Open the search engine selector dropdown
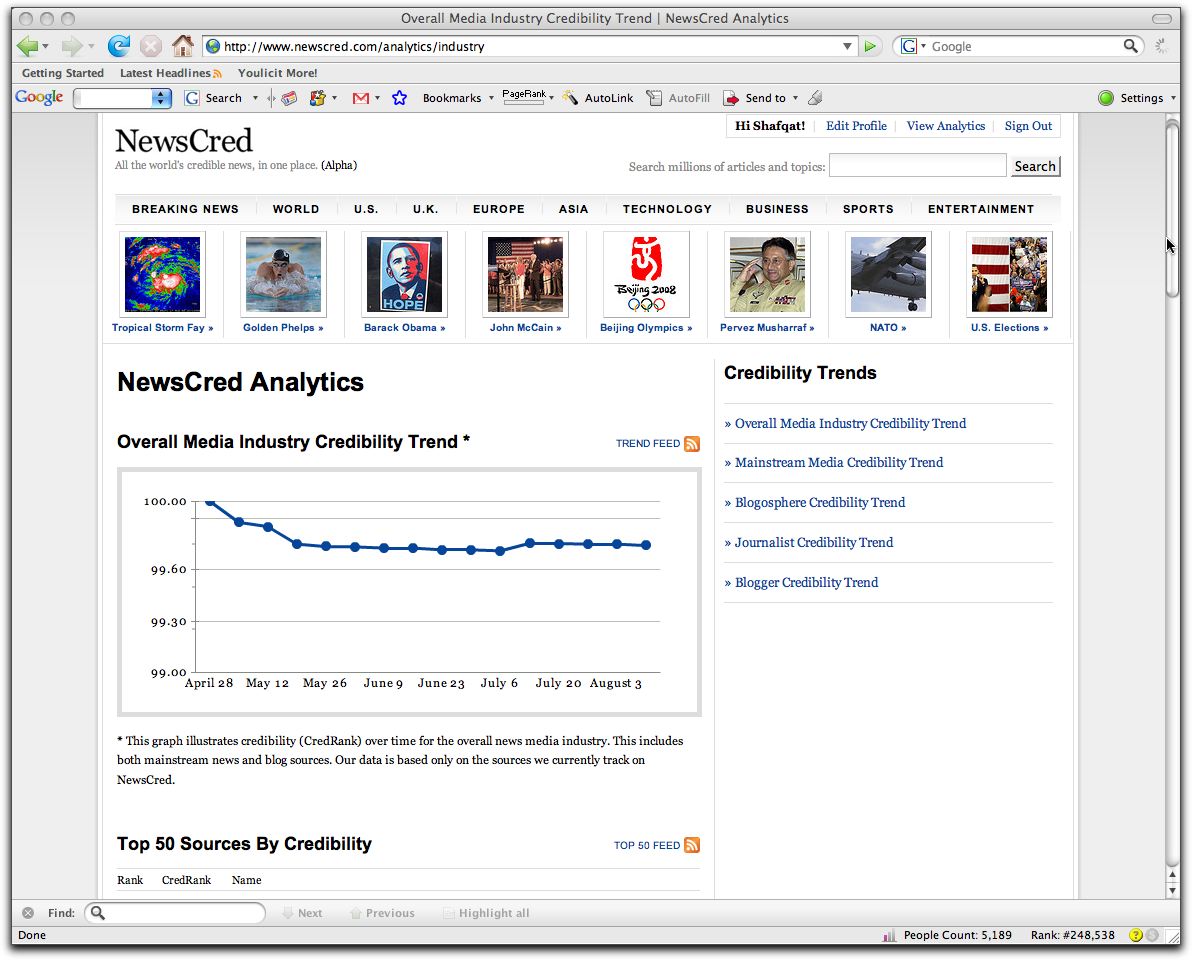1192x960 pixels. [913, 46]
